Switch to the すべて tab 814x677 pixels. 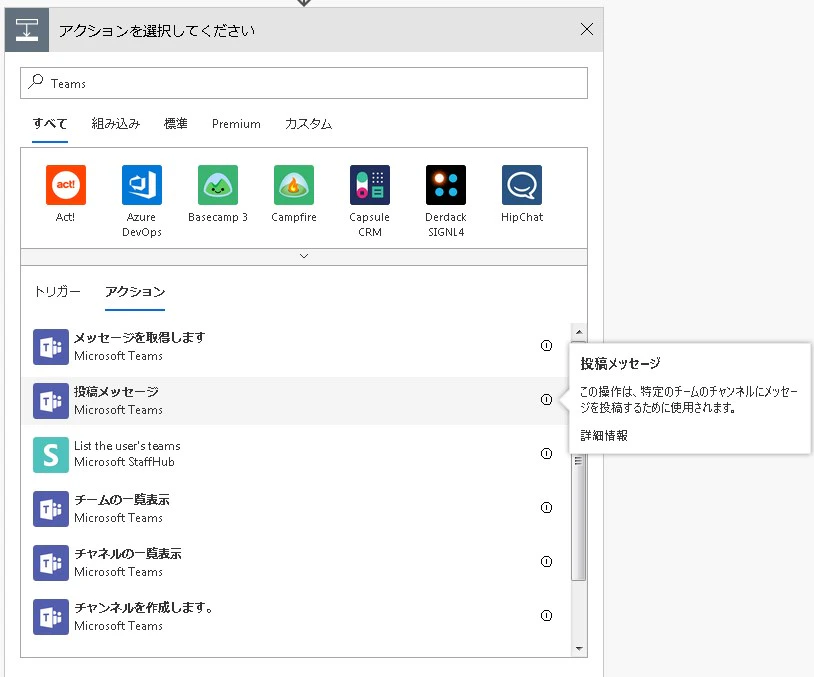(x=50, y=124)
